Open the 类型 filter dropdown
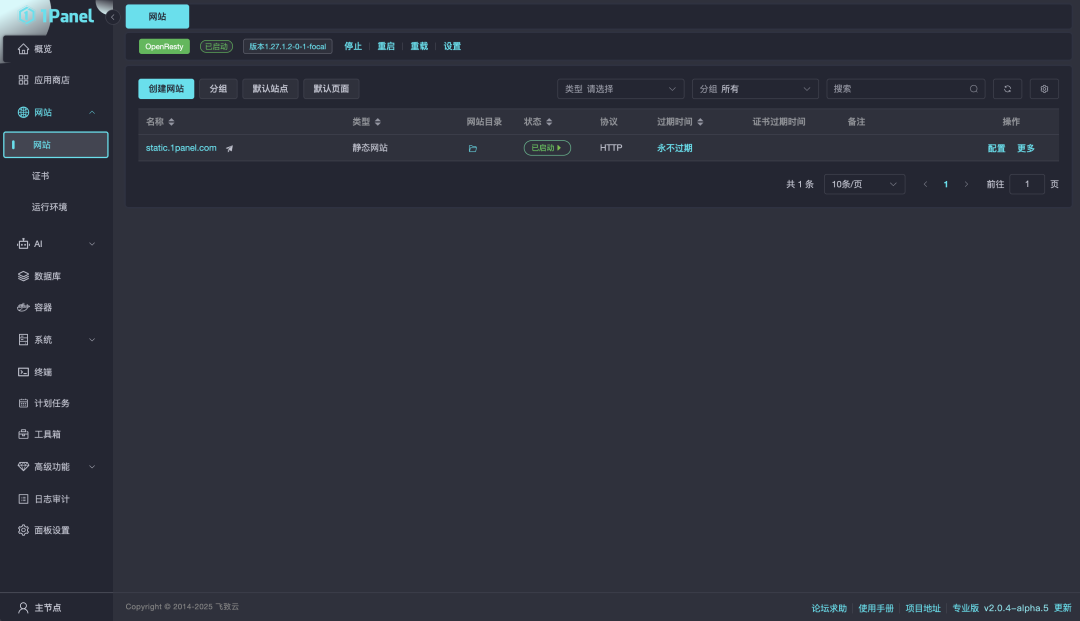Image resolution: width=1080 pixels, height=621 pixels. click(620, 89)
